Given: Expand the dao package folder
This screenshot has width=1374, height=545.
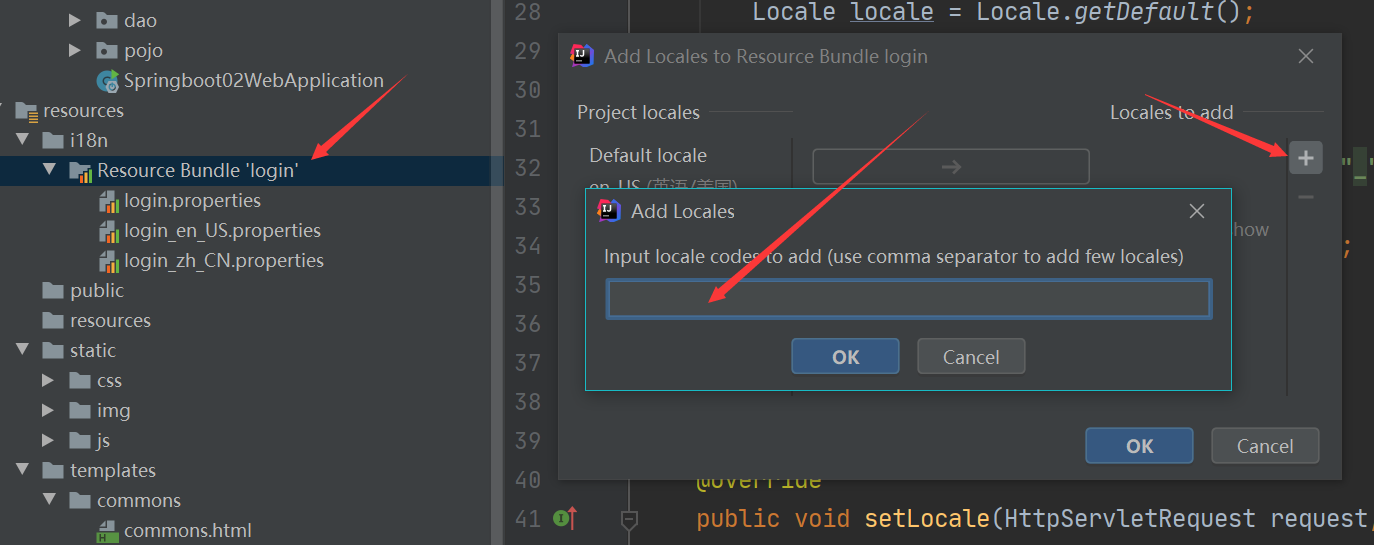Looking at the screenshot, I should coord(75,20).
